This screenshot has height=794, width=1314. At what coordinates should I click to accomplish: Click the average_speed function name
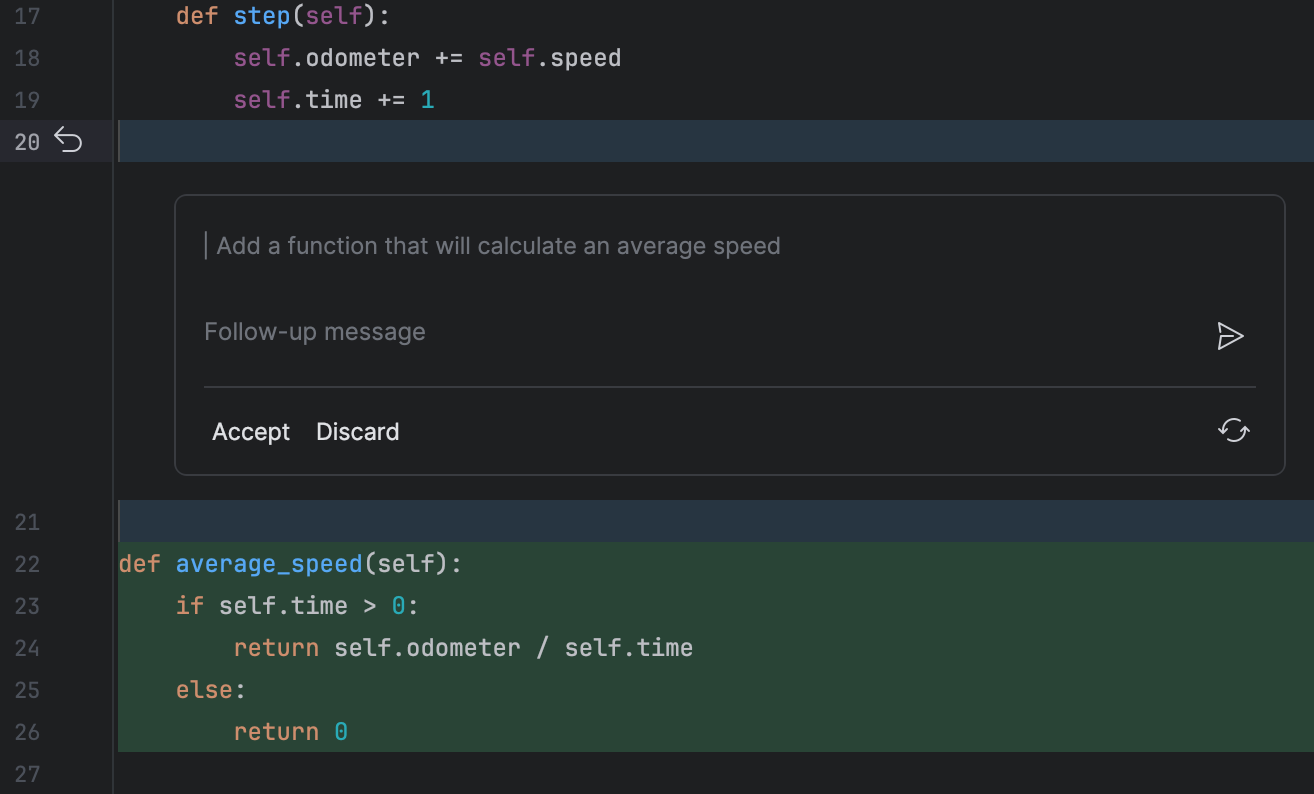(x=269, y=564)
